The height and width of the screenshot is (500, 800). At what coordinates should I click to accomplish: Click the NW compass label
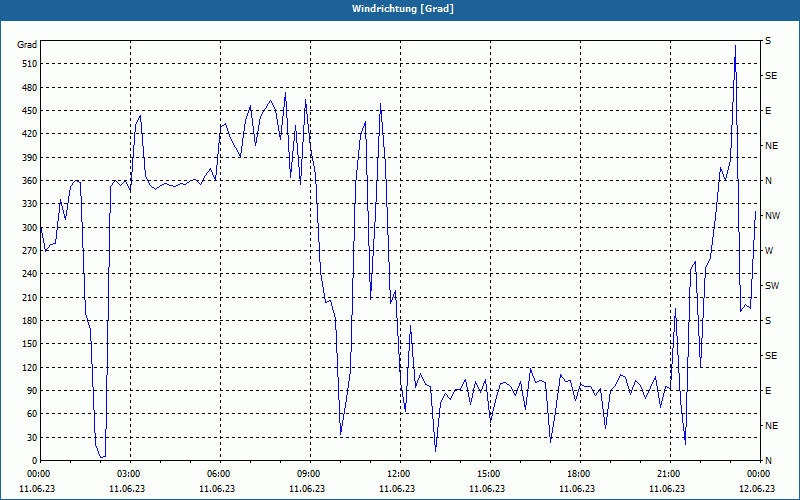tap(772, 216)
